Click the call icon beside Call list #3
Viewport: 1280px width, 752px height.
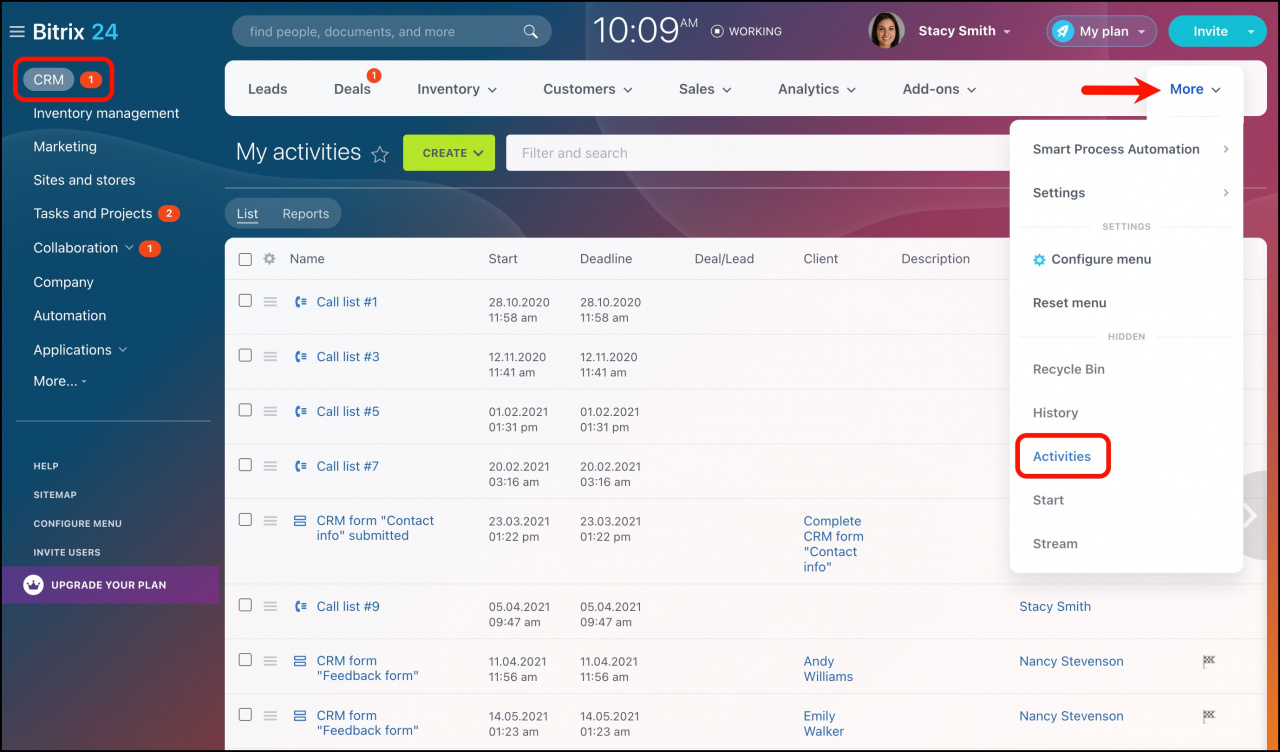point(300,357)
